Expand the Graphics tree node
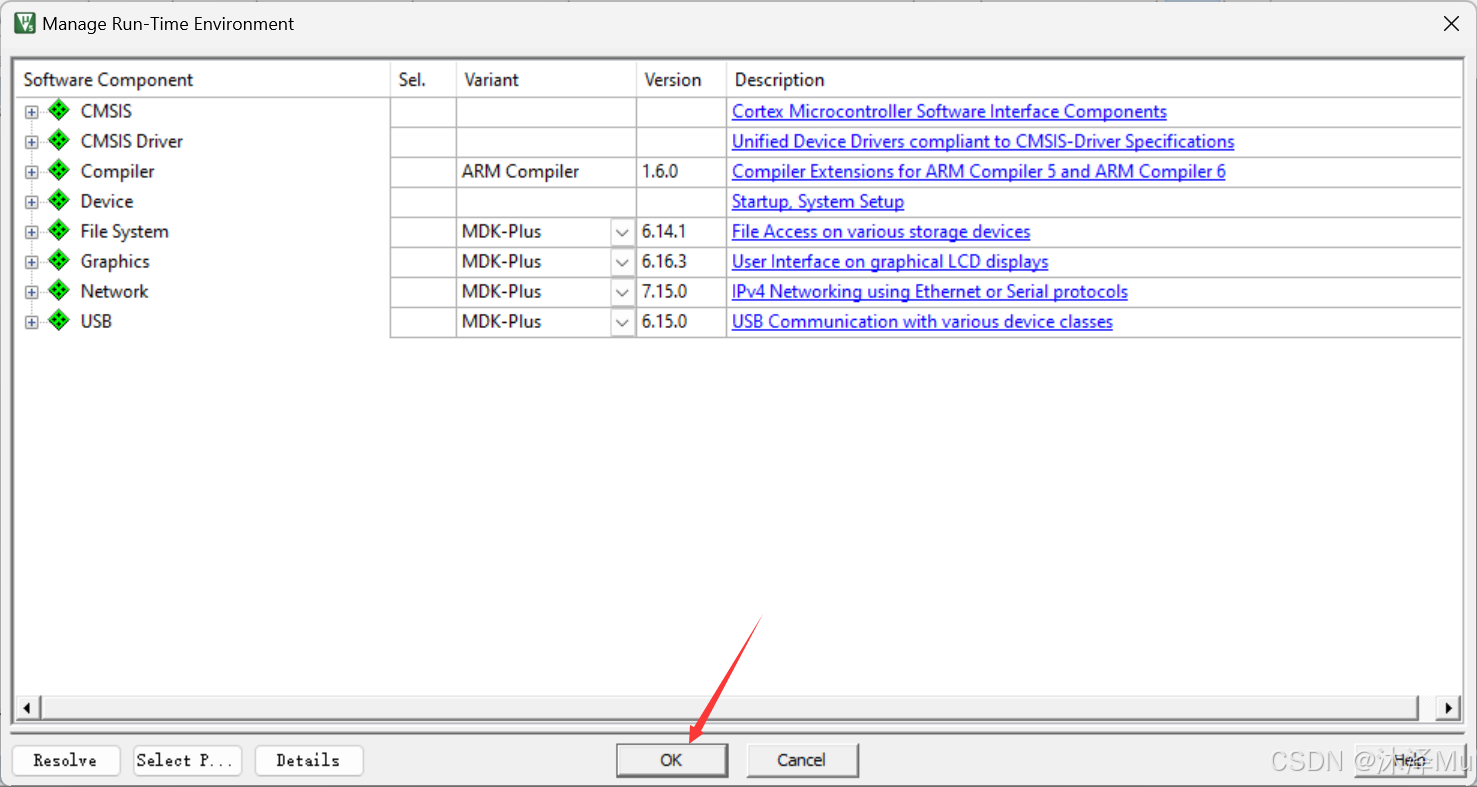This screenshot has height=787, width=1477. tap(32, 262)
